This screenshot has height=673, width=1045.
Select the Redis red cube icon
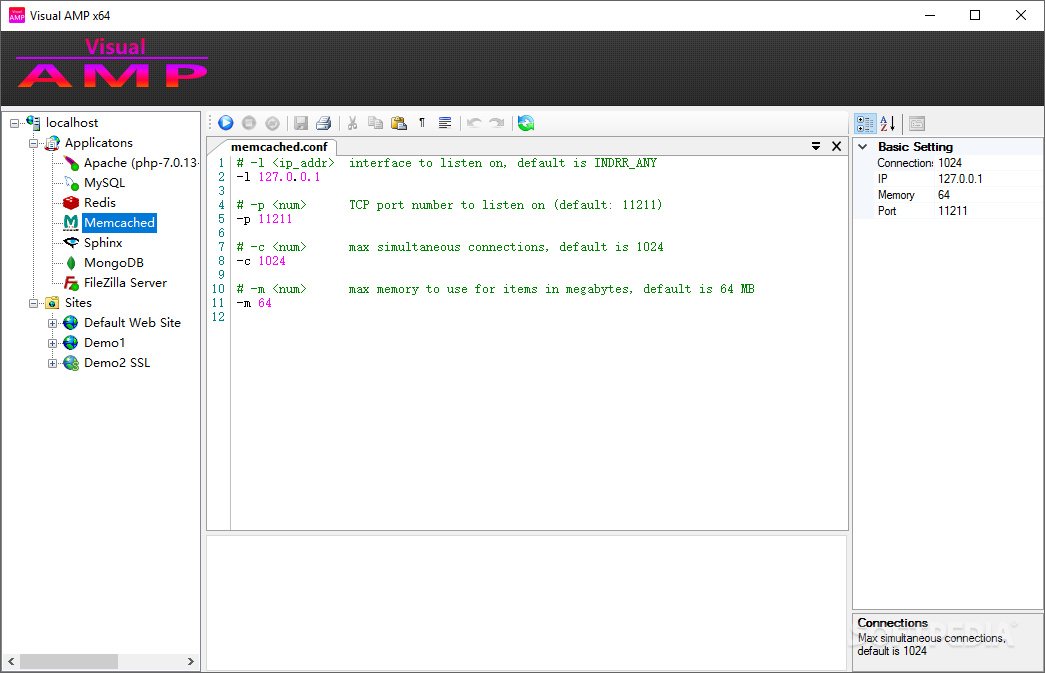pos(71,203)
